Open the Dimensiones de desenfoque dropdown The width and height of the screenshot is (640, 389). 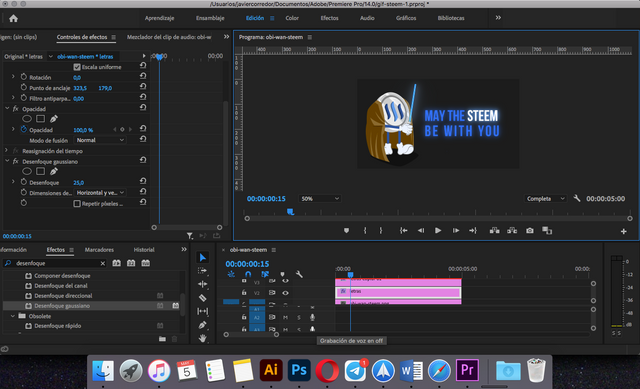[x=100, y=193]
